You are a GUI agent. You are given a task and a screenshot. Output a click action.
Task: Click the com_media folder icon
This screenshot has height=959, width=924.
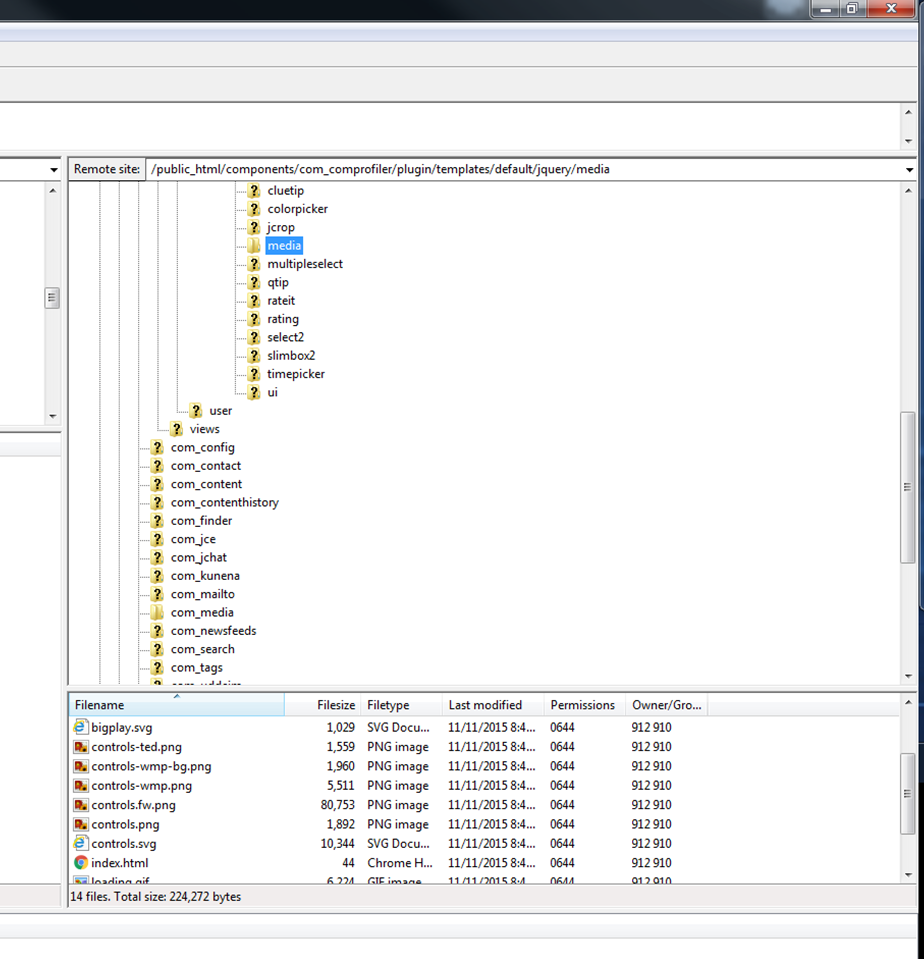pos(157,613)
